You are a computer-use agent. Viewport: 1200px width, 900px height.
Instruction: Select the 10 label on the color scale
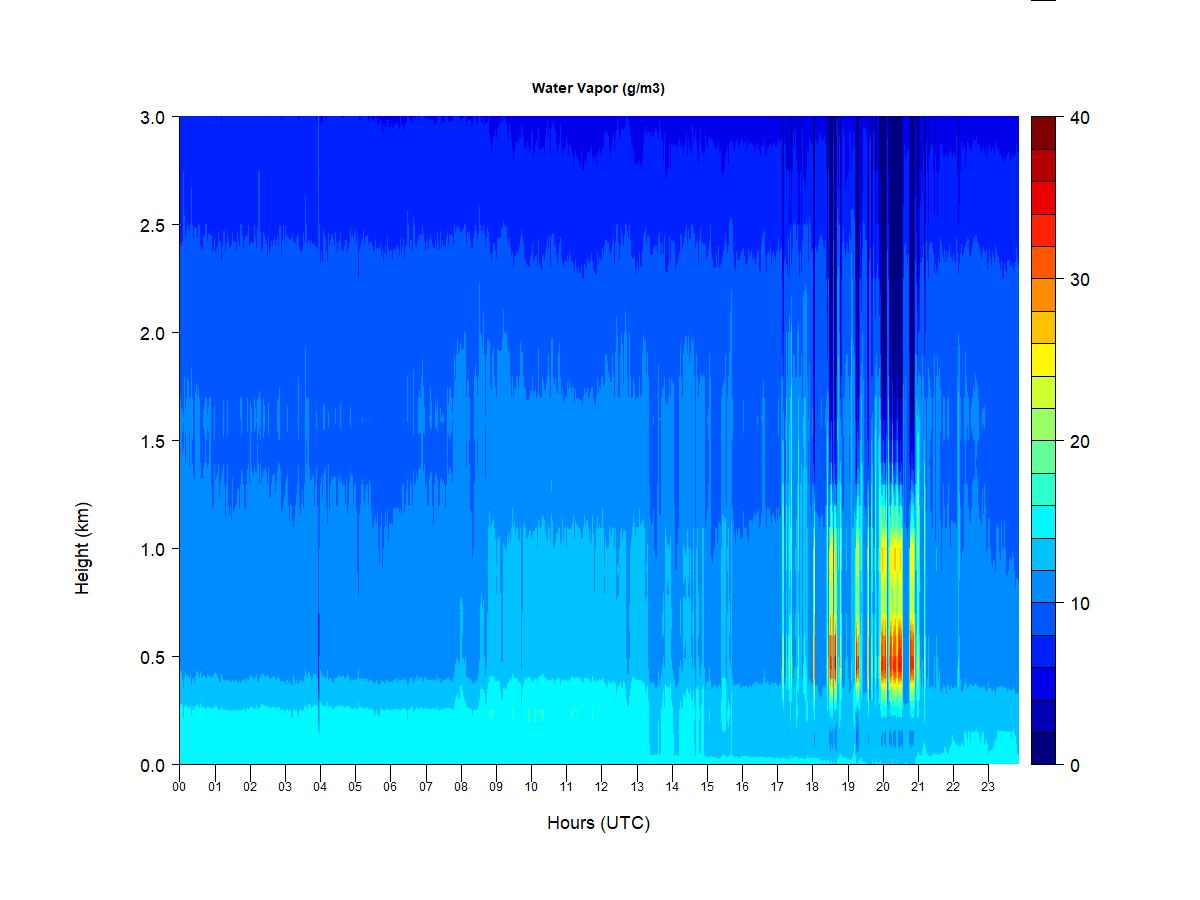tap(1079, 603)
